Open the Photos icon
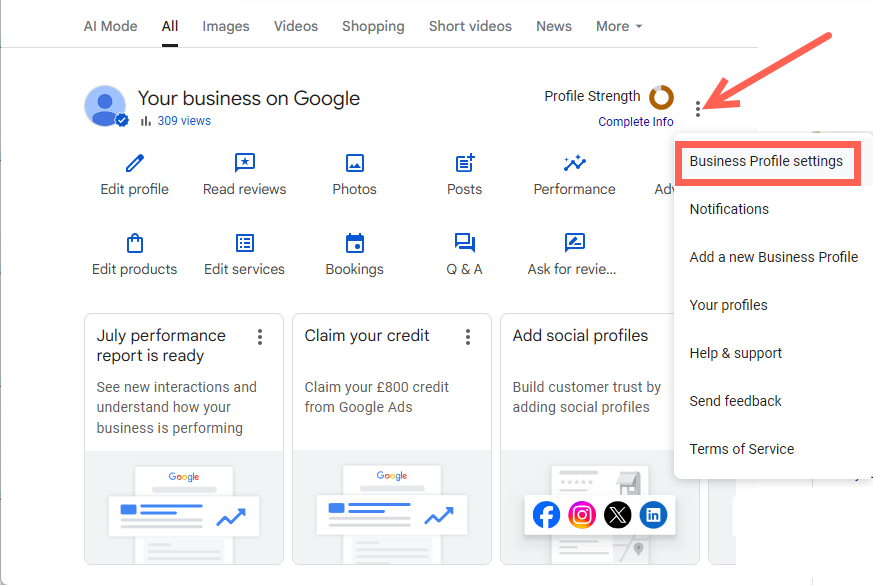The height and width of the screenshot is (585, 873). point(354,163)
